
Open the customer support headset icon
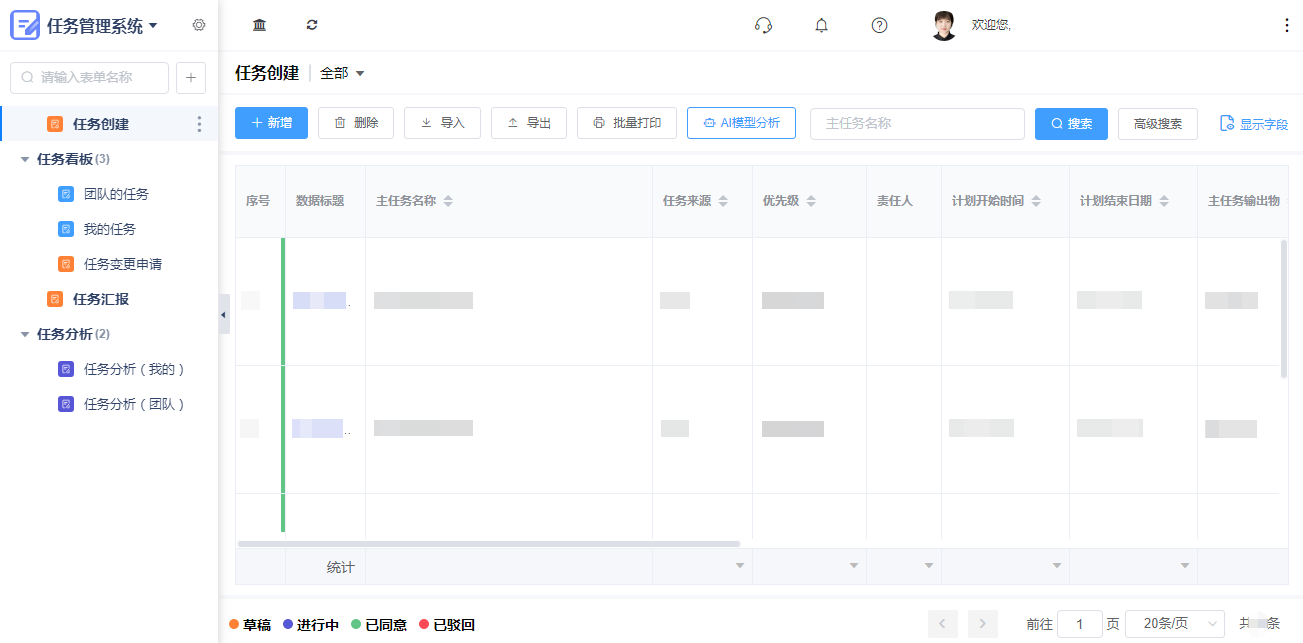763,25
